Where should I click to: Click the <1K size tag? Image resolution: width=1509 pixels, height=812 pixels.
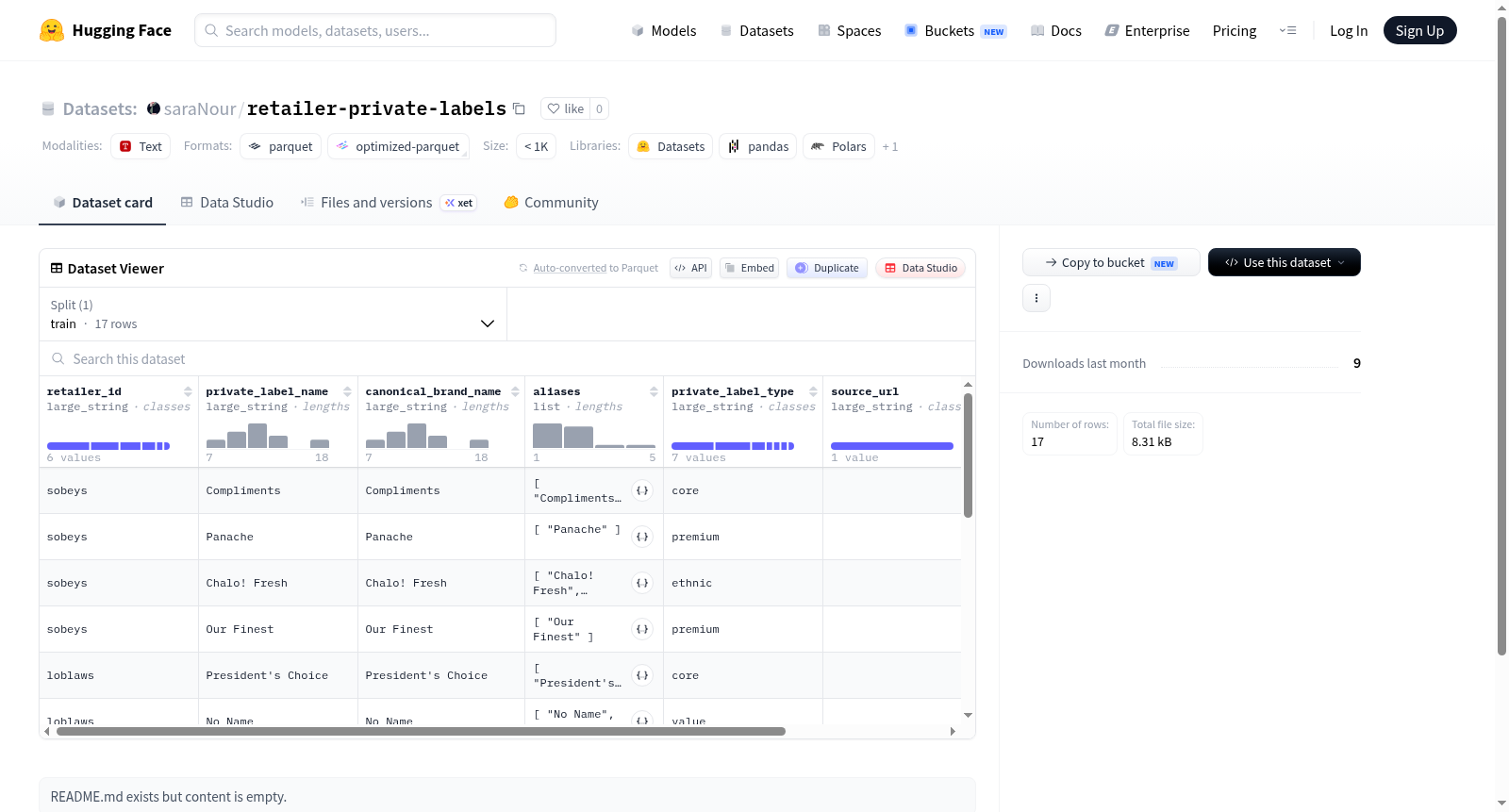536,146
